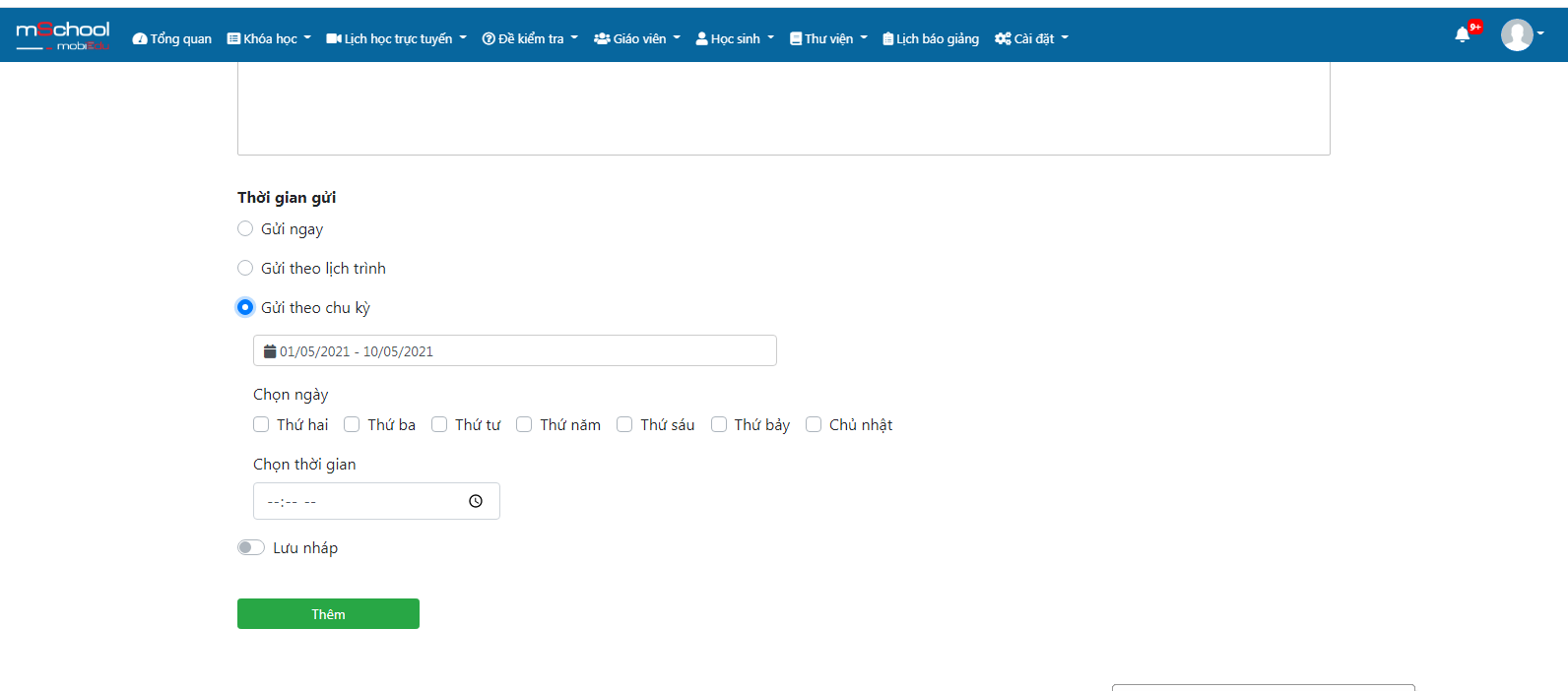Expand the Giáo viên dropdown menu
Viewport: 1568px width, 691px height.
[637, 38]
